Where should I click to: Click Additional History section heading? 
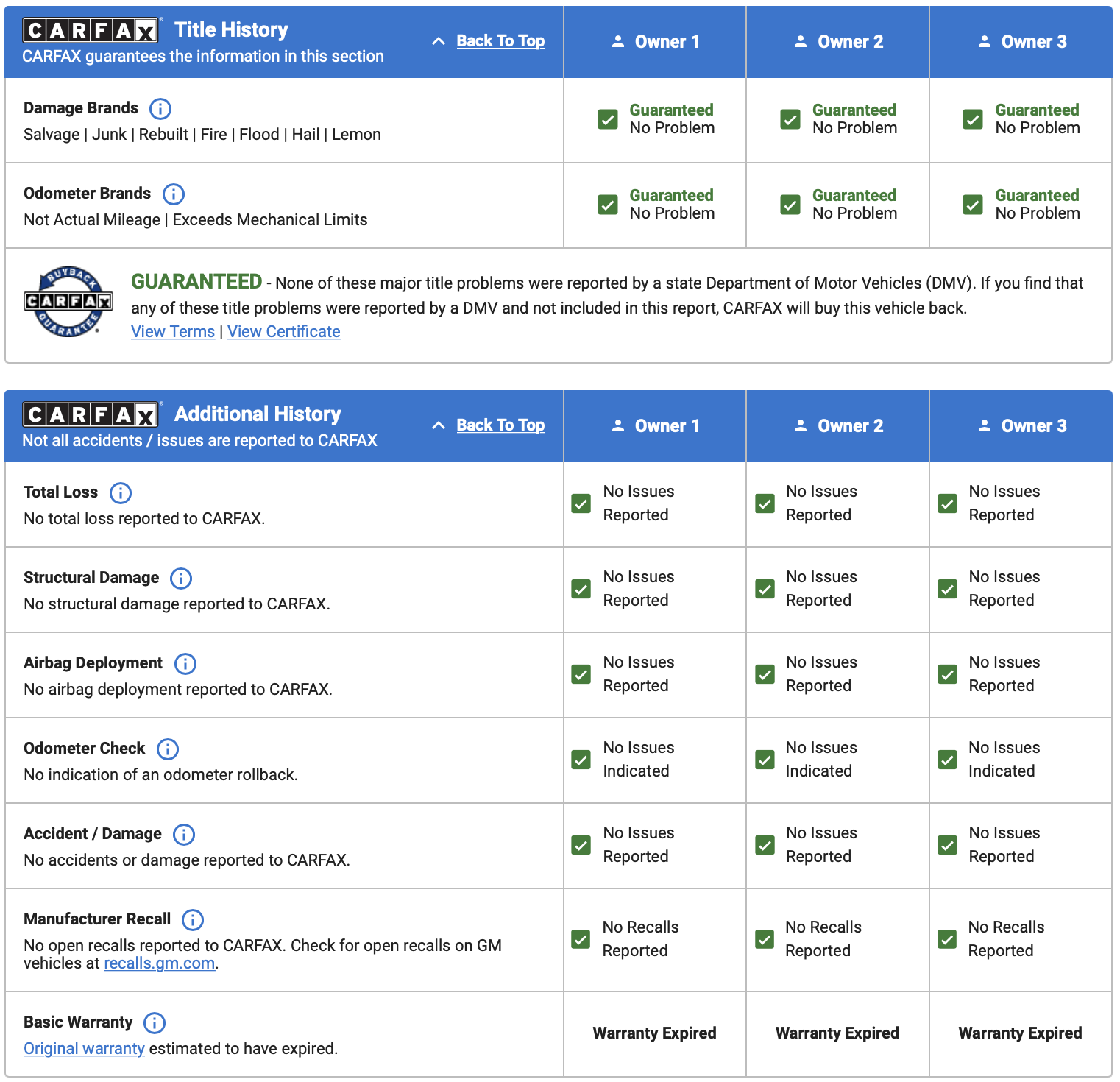pos(258,414)
